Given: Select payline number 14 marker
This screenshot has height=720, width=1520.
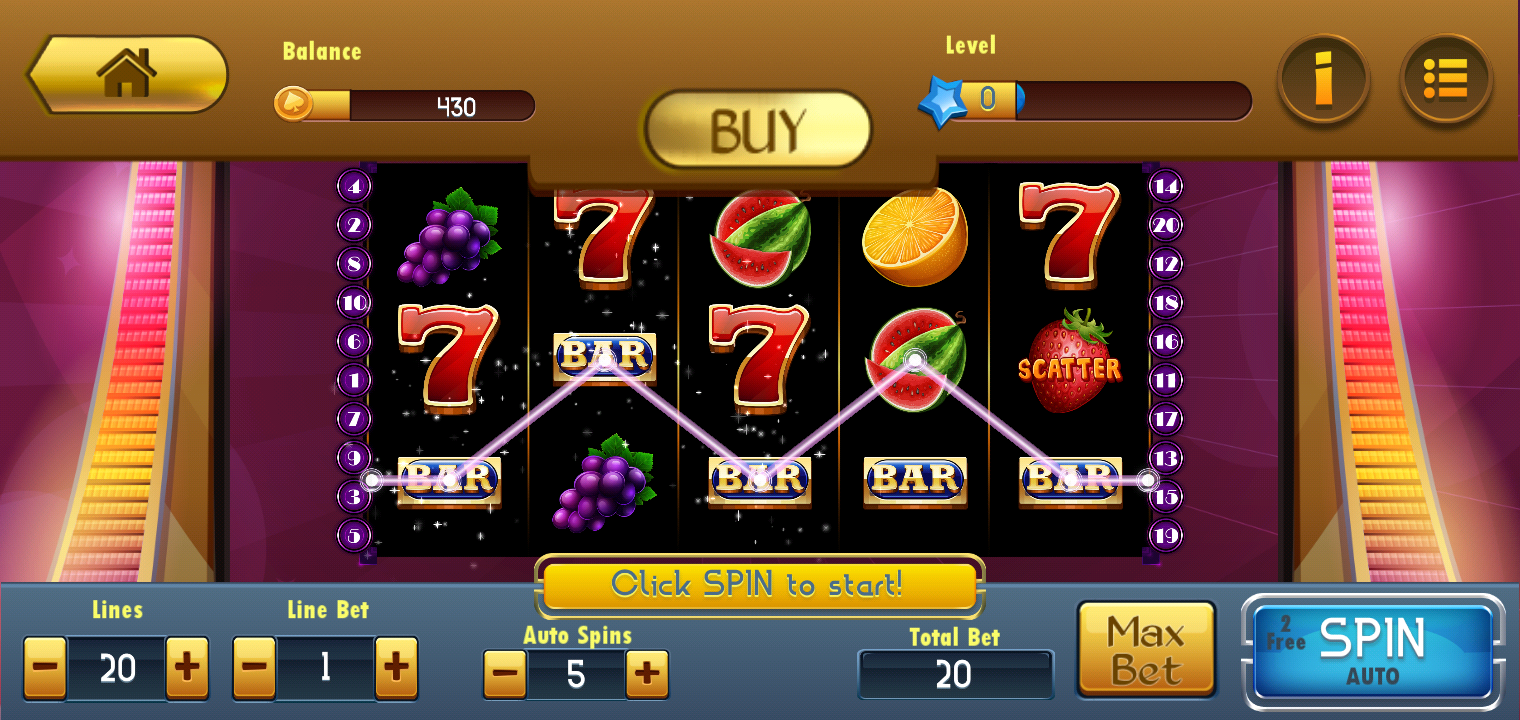Looking at the screenshot, I should tap(1166, 185).
